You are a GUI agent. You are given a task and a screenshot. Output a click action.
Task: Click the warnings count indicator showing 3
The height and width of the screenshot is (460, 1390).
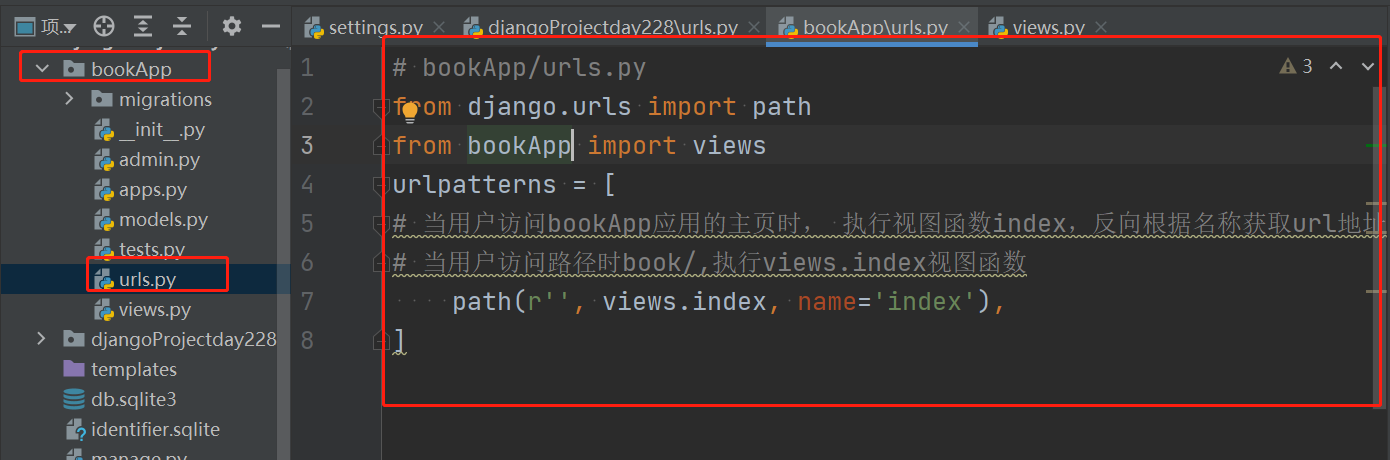point(1296,67)
